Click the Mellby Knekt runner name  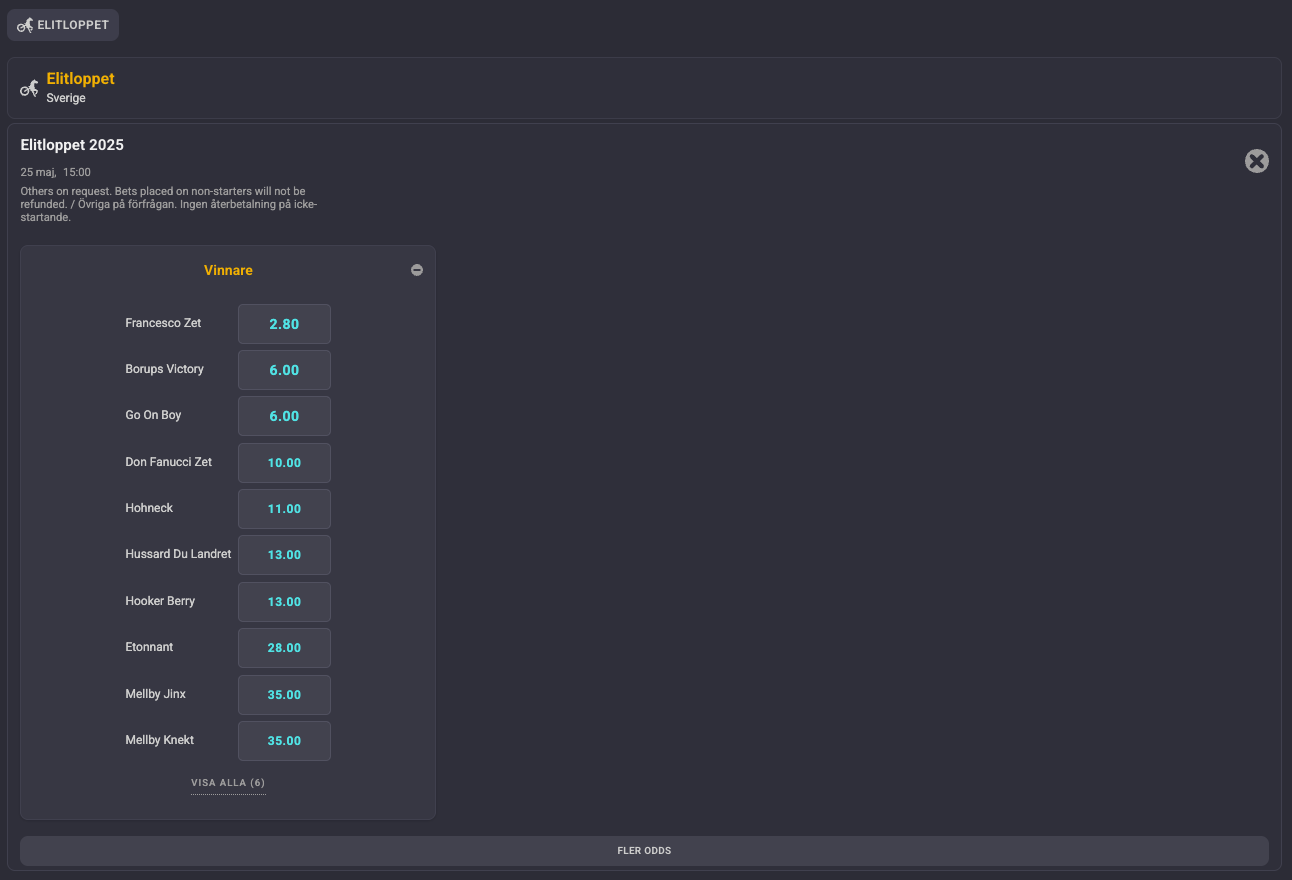tap(159, 740)
